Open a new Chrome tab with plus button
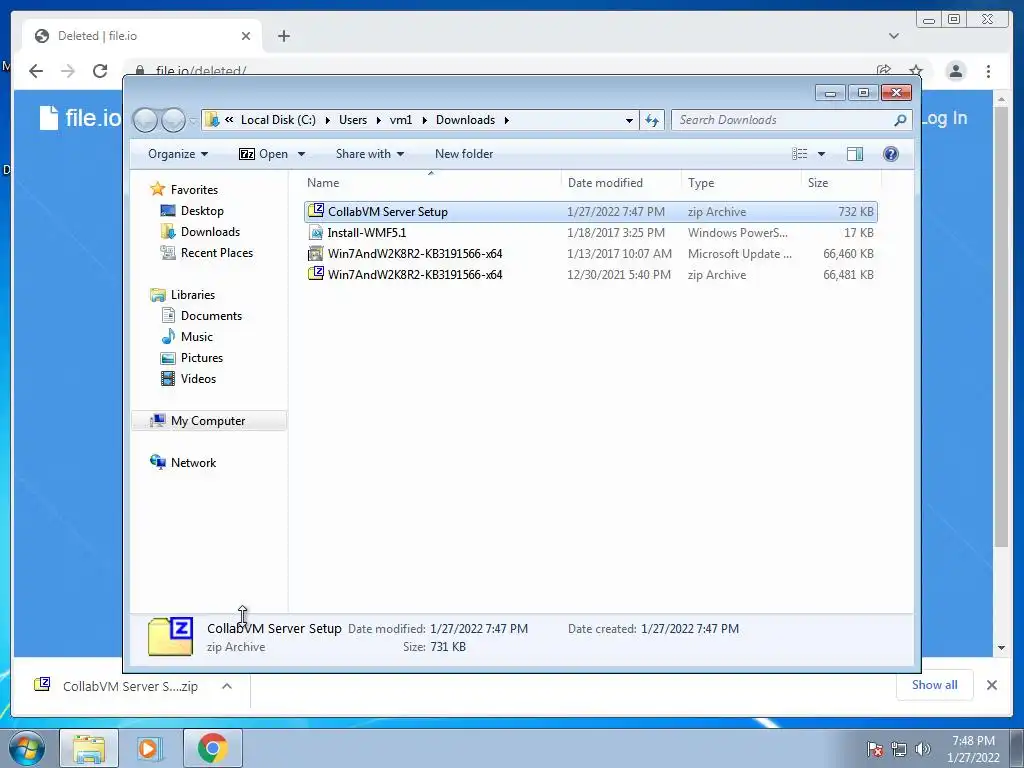This screenshot has height=768, width=1024. (x=283, y=36)
